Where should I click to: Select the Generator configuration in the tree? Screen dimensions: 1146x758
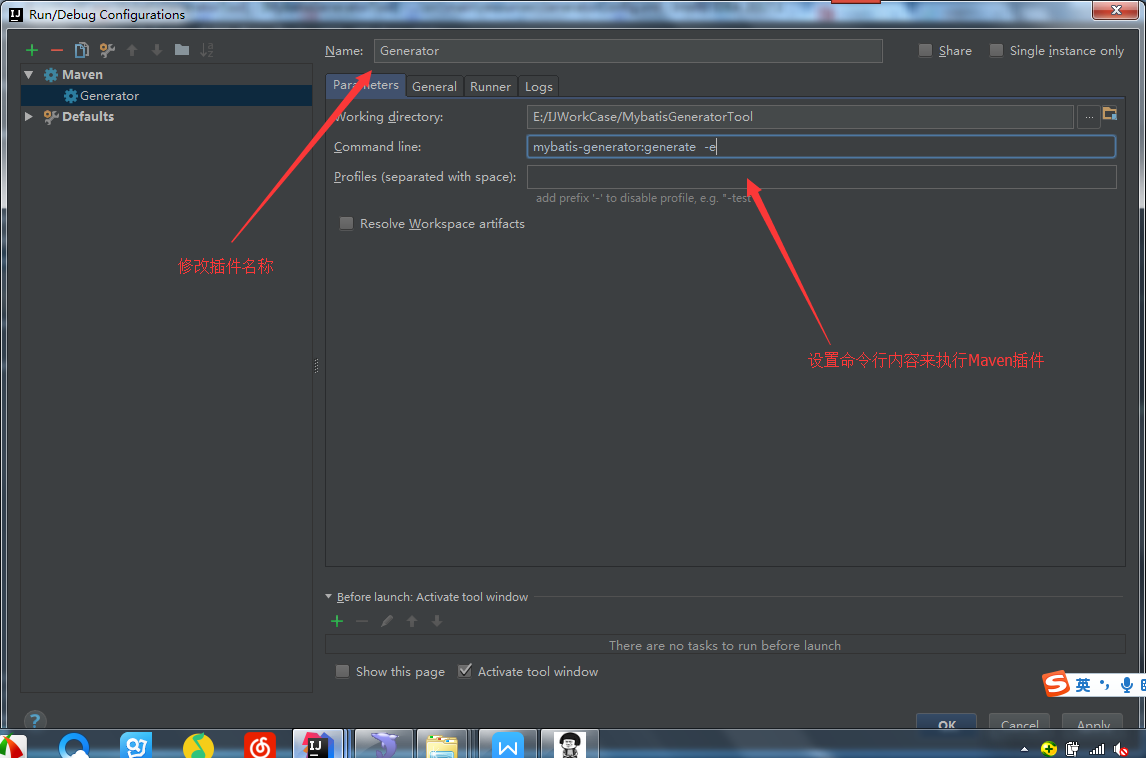pyautogui.click(x=167, y=96)
